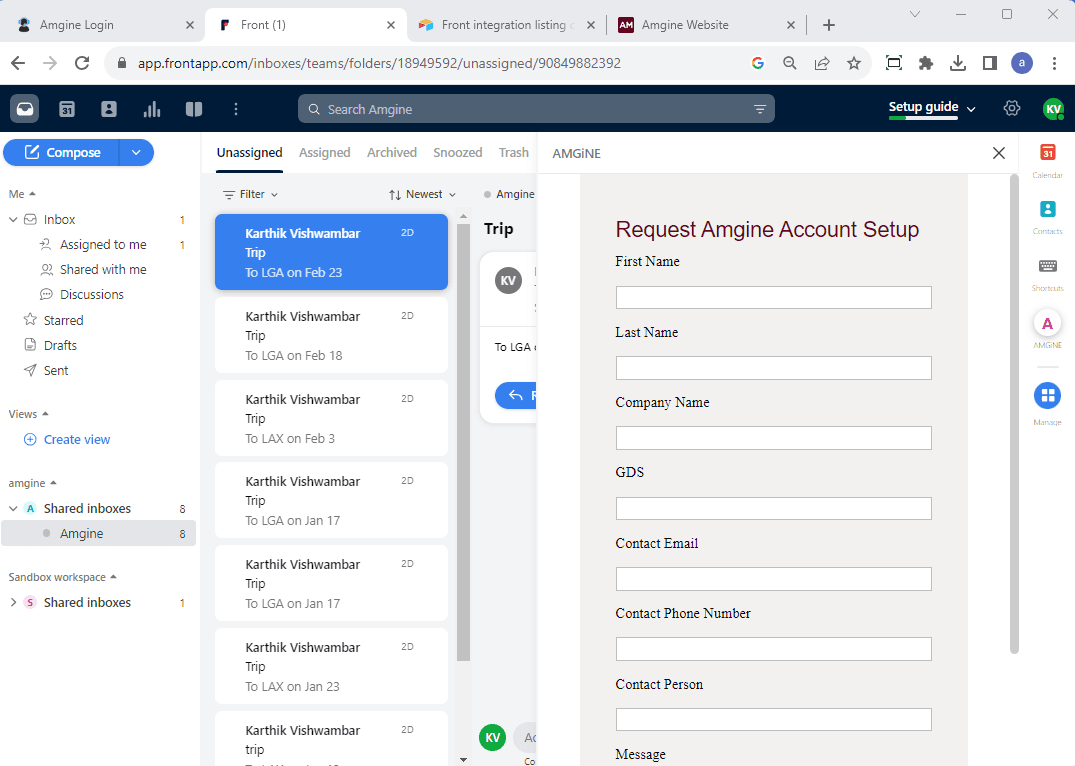Open the AMGiNE plugin icon in the sidebar
This screenshot has height=766, width=1075.
[1048, 324]
